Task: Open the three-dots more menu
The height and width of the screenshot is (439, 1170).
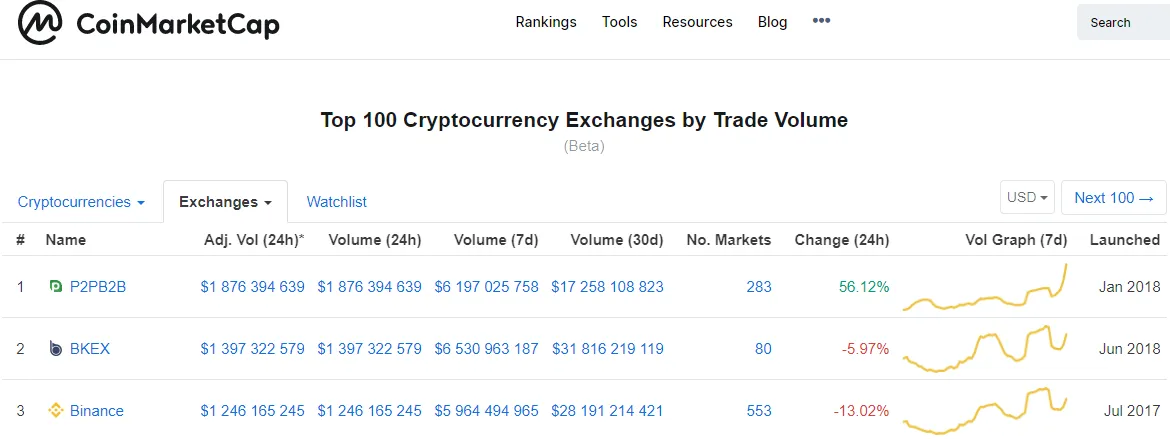Action: [822, 21]
